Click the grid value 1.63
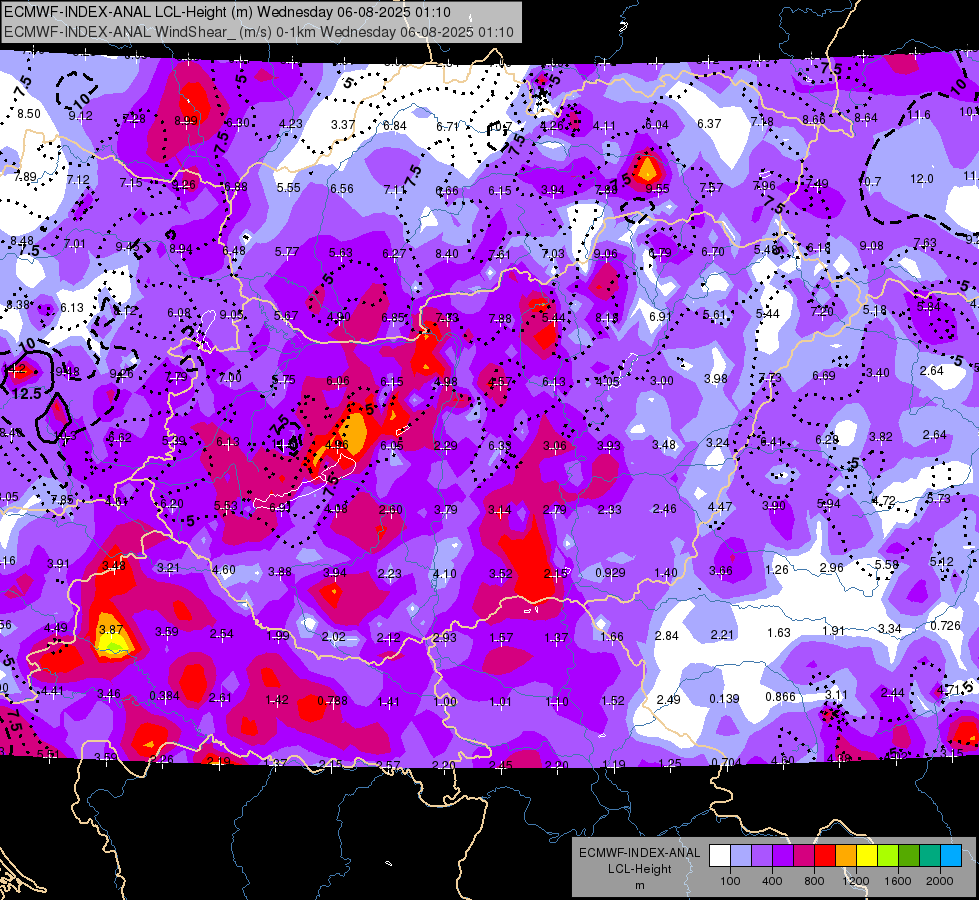The width and height of the screenshot is (979, 900). (x=779, y=633)
